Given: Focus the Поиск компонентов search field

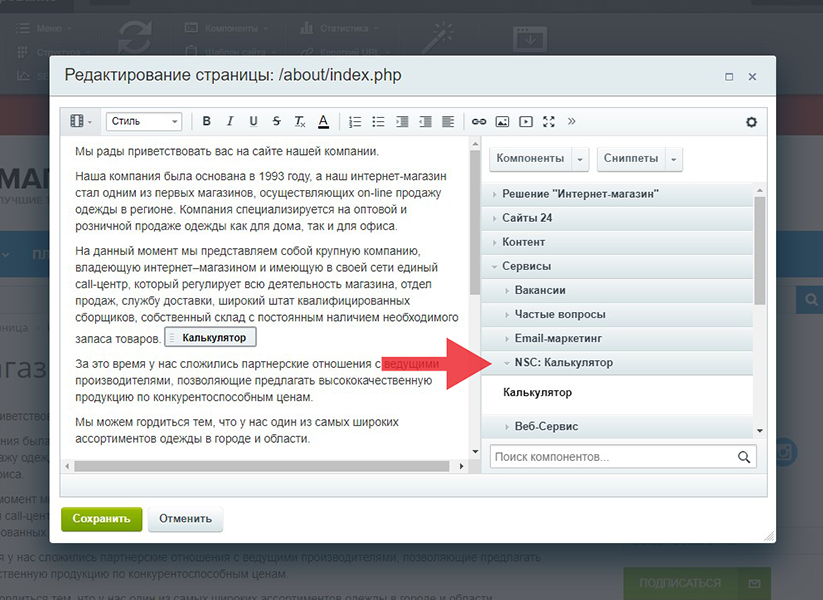Looking at the screenshot, I should pyautogui.click(x=612, y=457).
